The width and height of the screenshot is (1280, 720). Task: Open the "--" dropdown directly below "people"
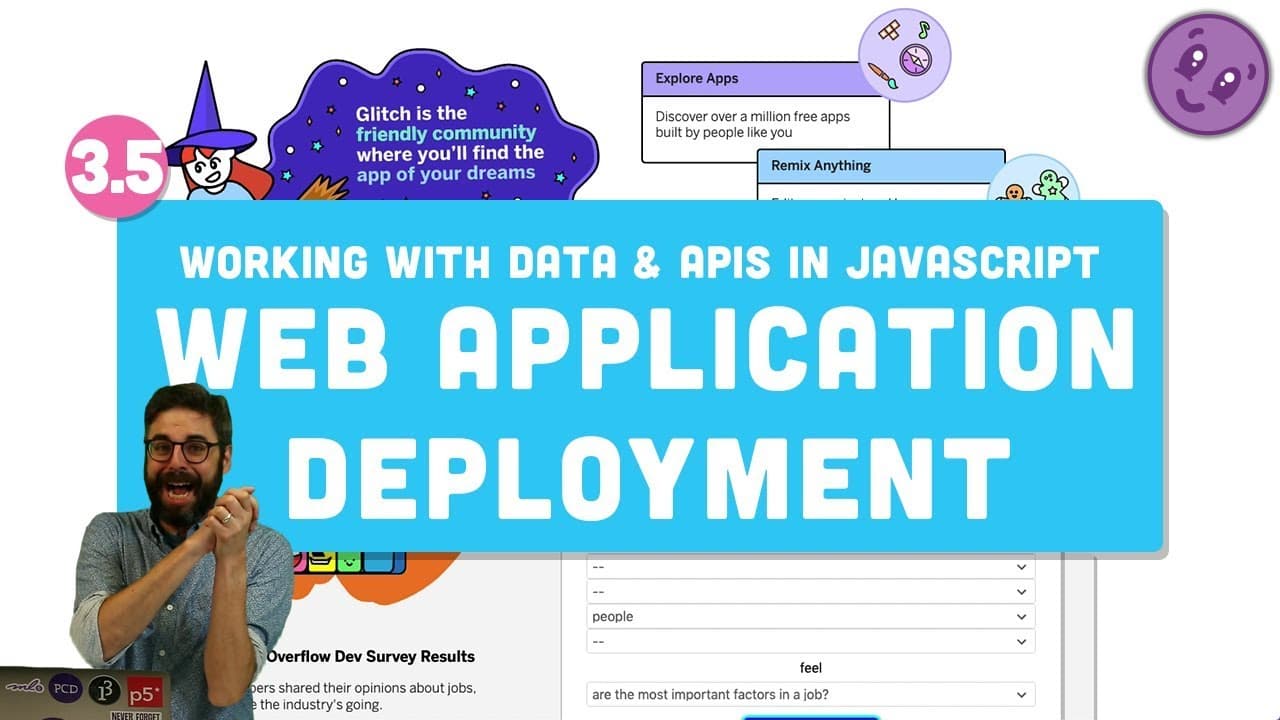(810, 642)
